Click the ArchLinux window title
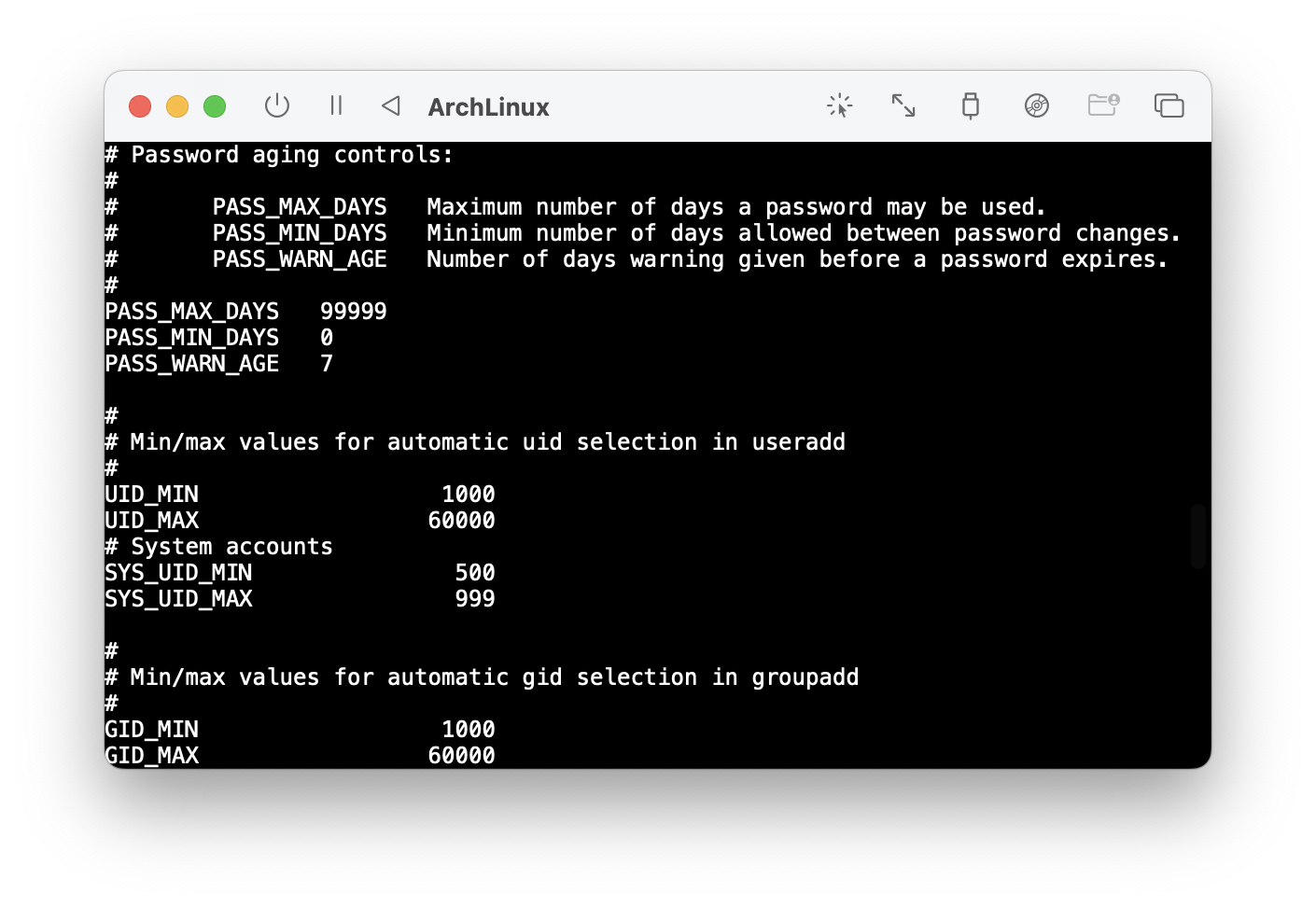 tap(488, 107)
